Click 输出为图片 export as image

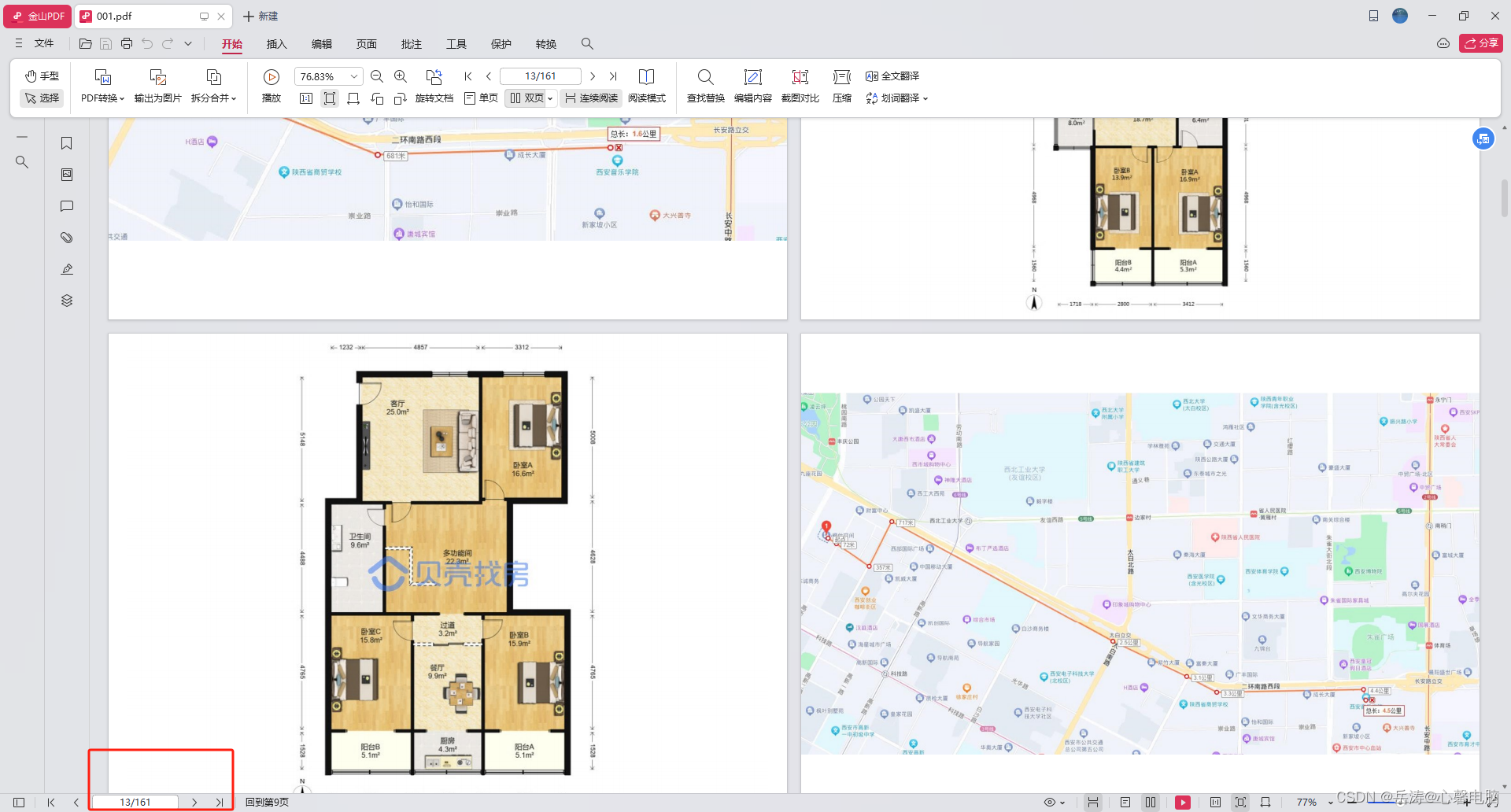click(x=158, y=87)
